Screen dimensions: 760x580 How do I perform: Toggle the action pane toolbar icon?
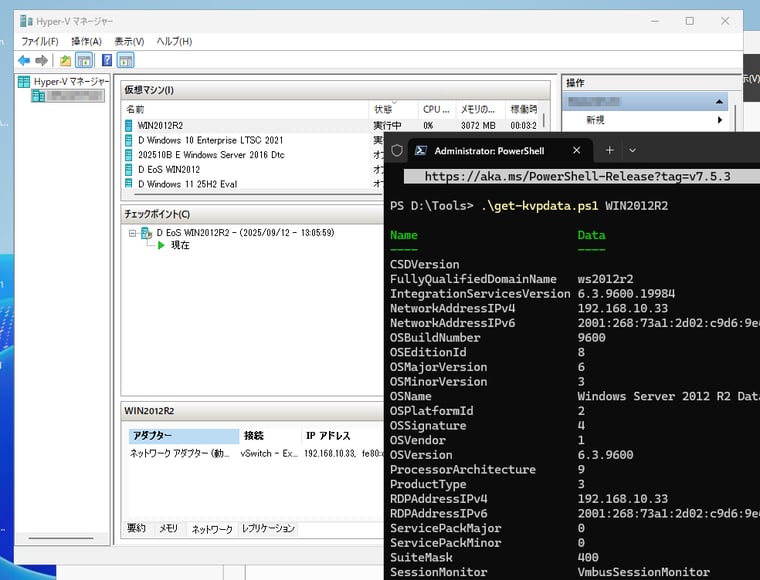click(x=126, y=61)
